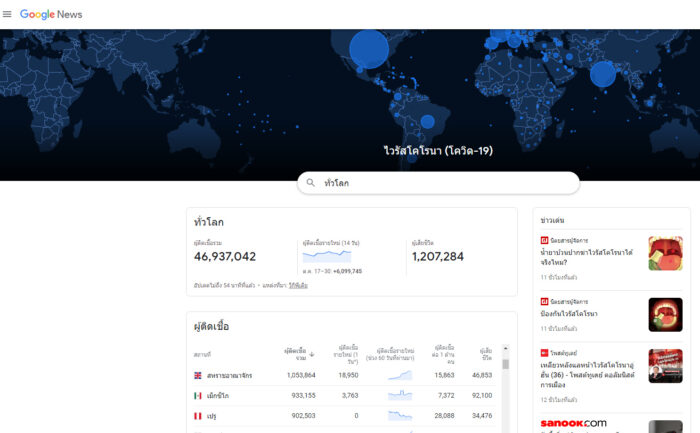Click new cases (1 day) column header
This screenshot has width=700, height=433.
point(348,353)
